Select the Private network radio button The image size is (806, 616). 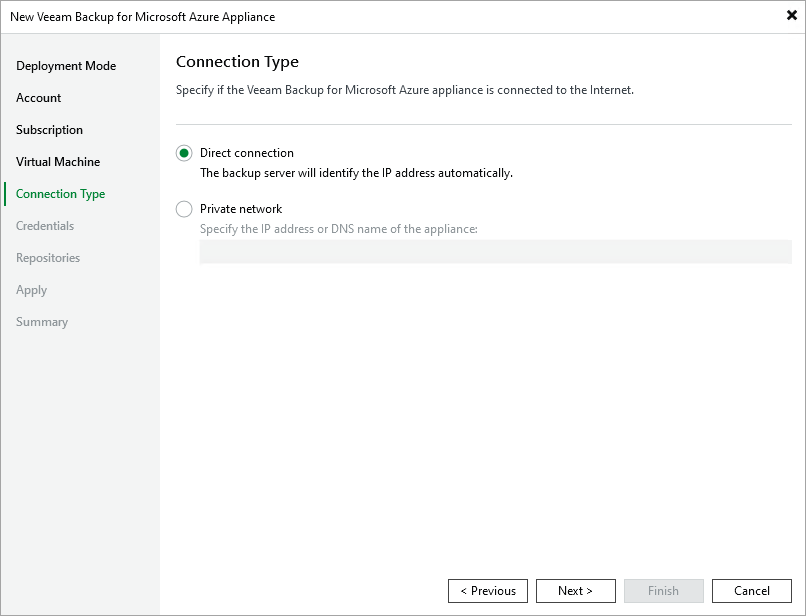(x=183, y=209)
